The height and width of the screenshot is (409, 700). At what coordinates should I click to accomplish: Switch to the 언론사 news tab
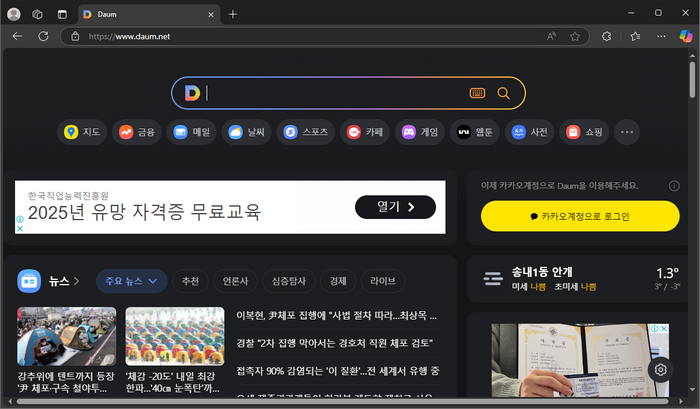pos(235,281)
